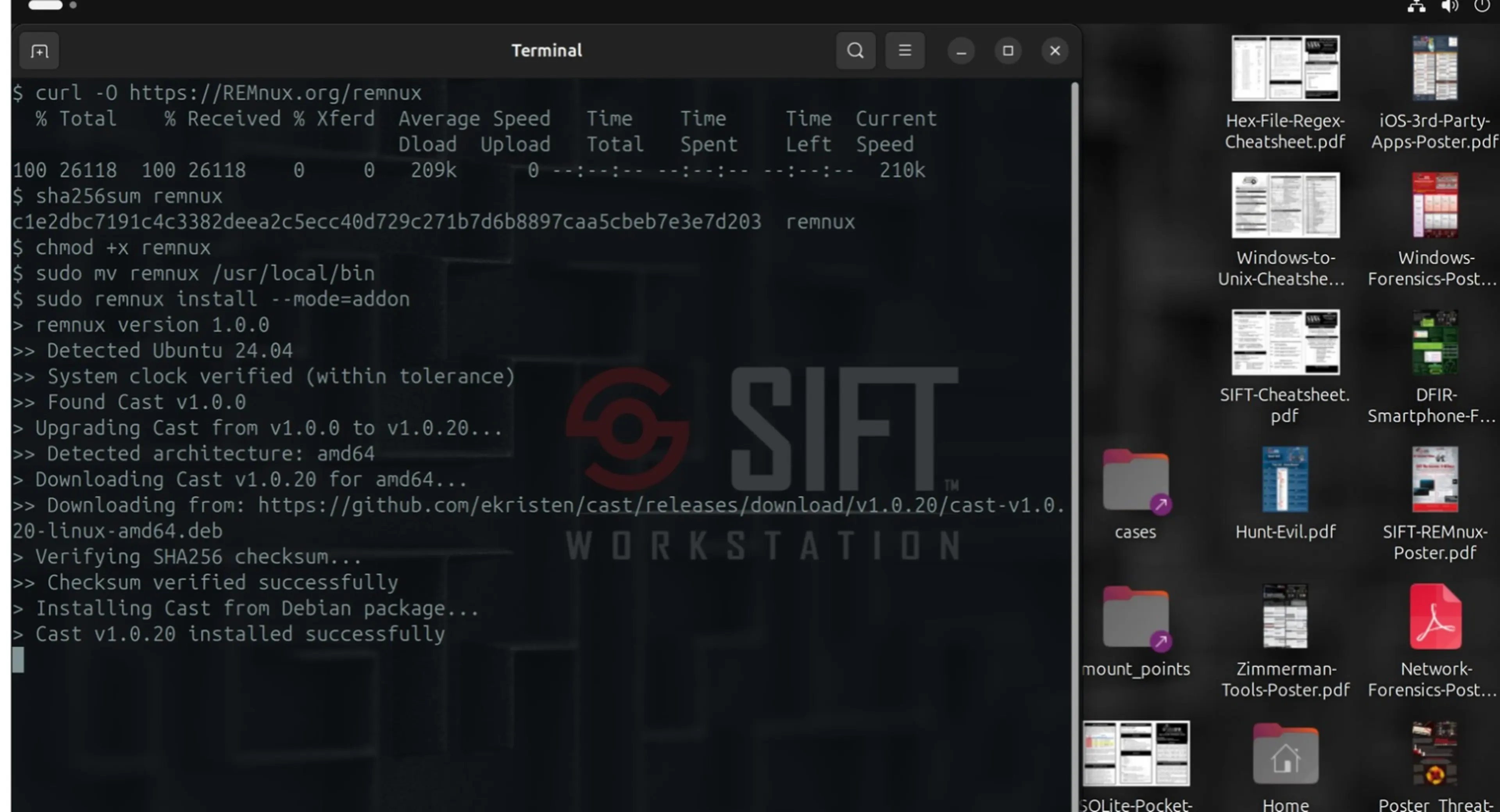Open the power menu icon
The width and height of the screenshot is (1500, 812).
1482,6
